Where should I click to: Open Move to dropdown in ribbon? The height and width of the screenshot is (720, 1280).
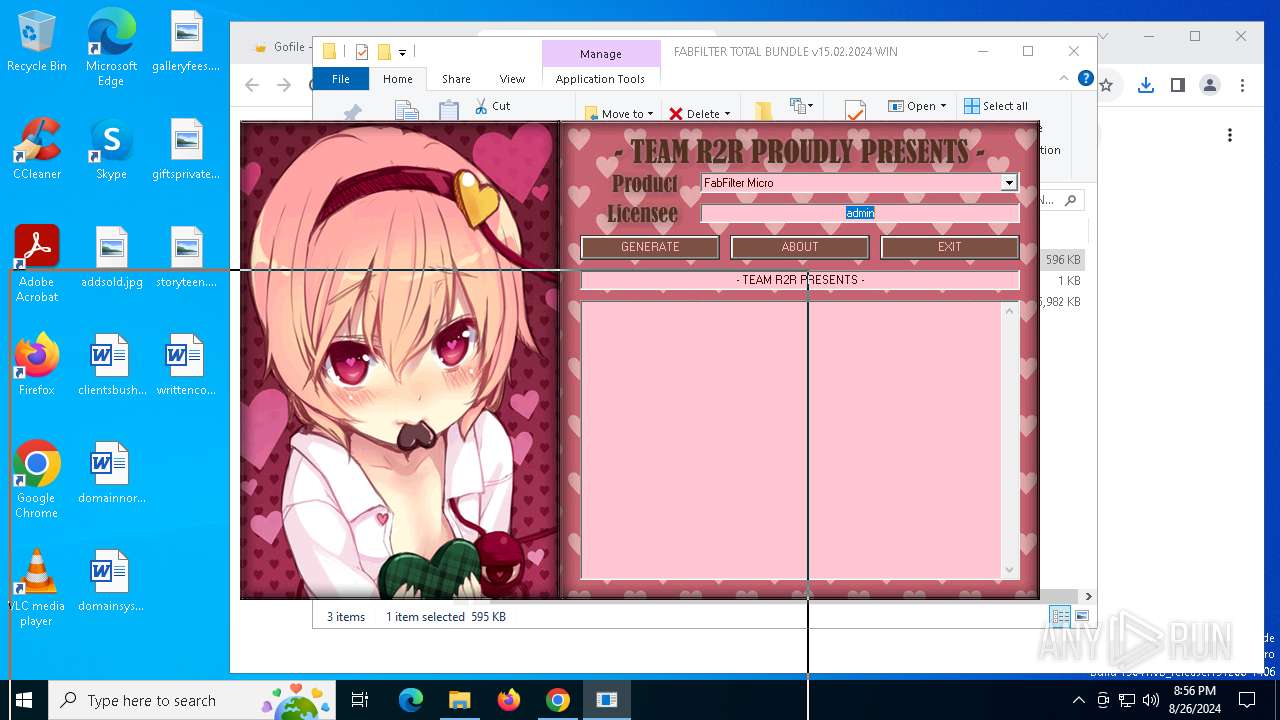click(619, 113)
